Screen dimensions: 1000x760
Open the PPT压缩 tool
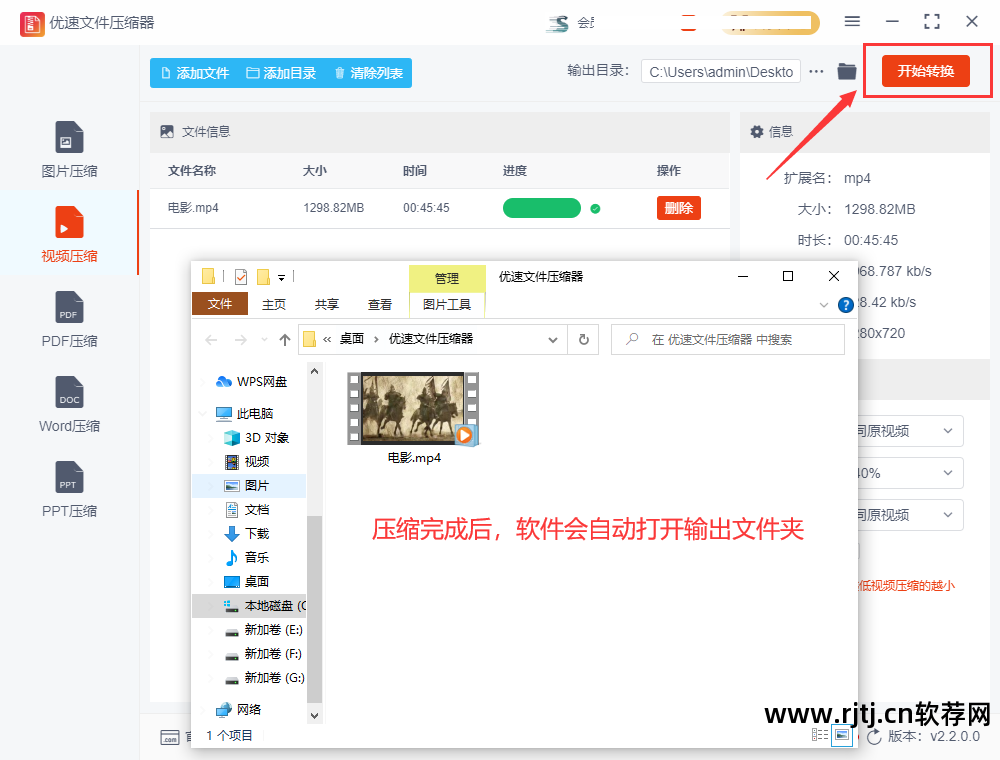tap(69, 489)
